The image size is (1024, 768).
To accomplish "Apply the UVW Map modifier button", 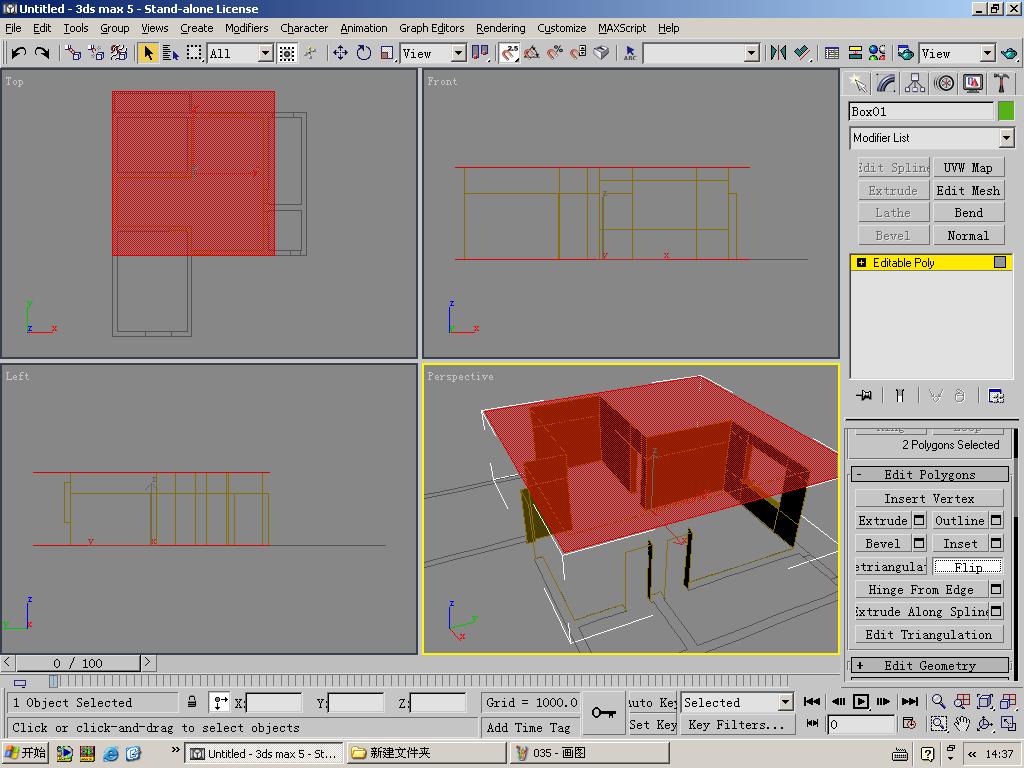I will 968,168.
